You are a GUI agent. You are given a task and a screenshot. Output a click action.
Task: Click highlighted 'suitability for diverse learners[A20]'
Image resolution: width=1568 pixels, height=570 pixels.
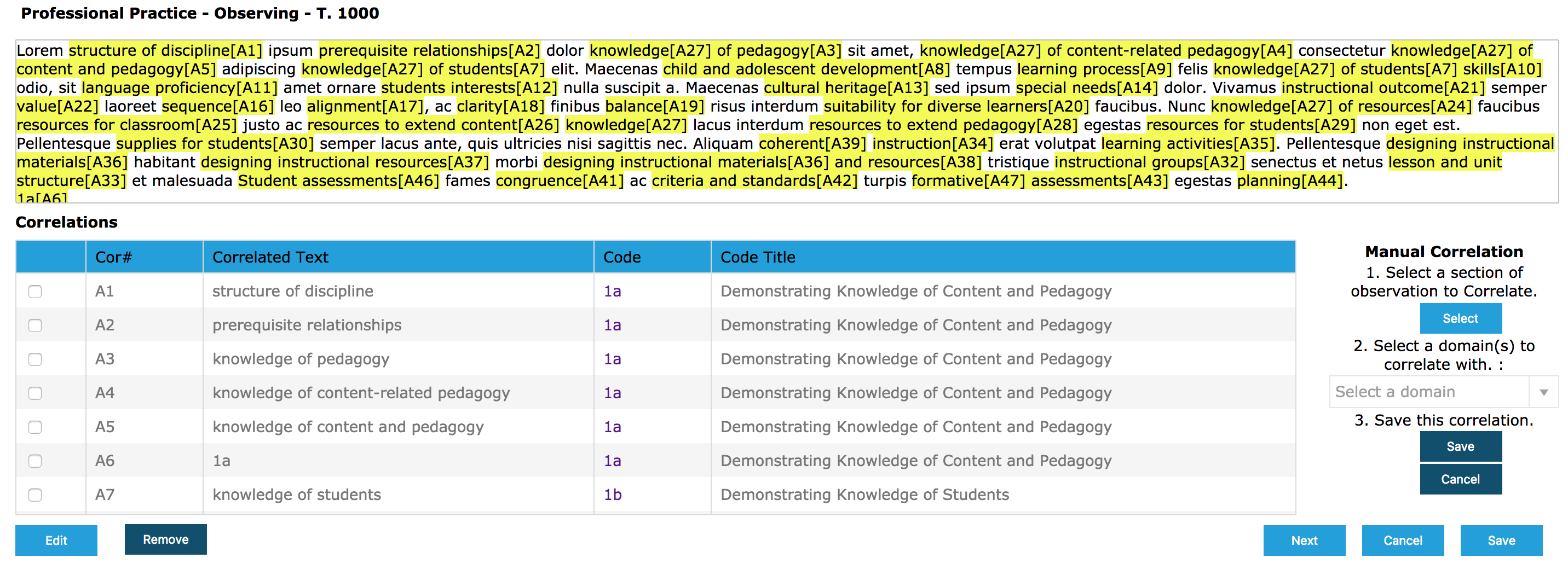point(956,107)
